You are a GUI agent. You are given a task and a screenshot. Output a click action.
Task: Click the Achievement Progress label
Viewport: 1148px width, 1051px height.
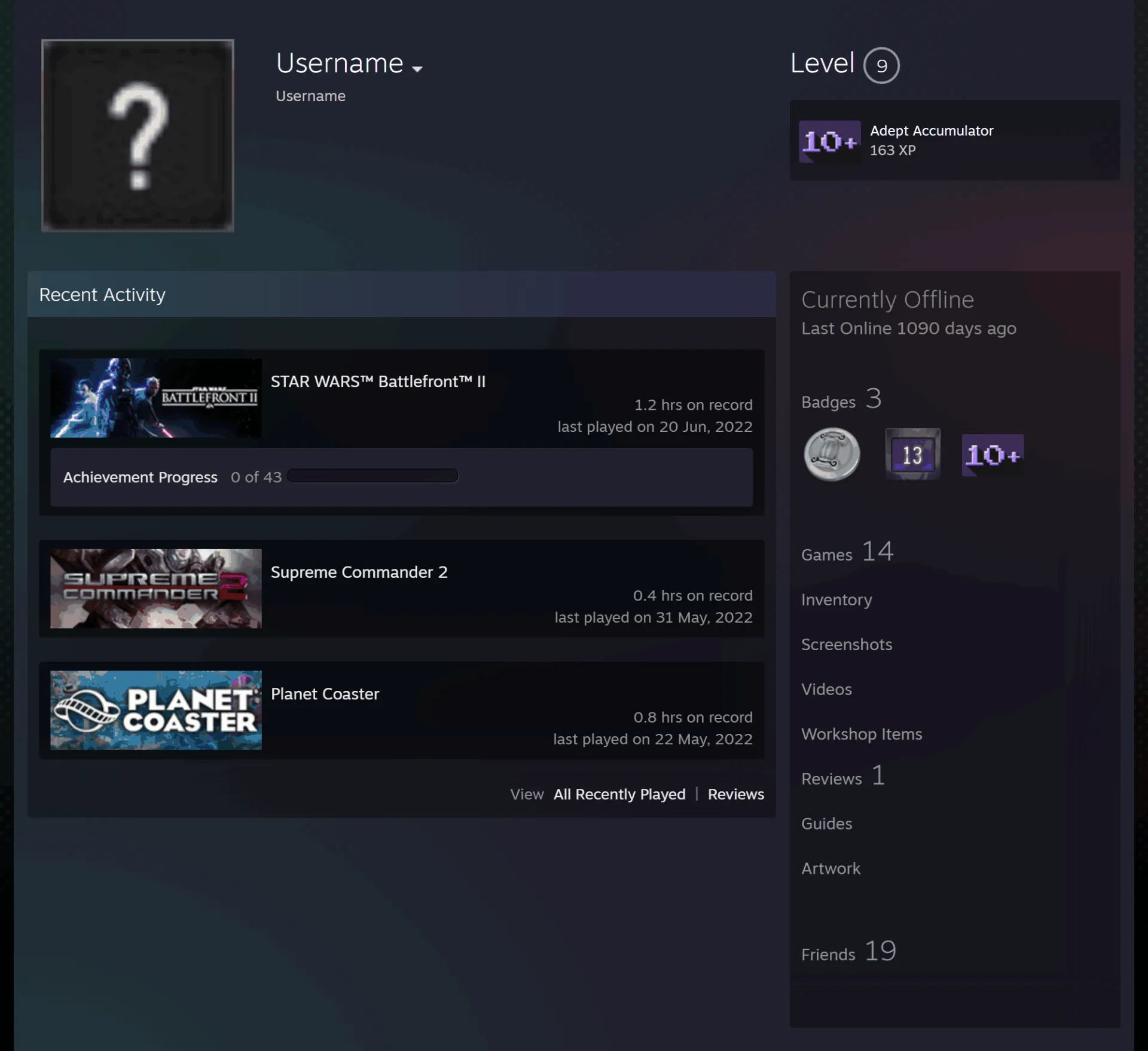point(141,477)
